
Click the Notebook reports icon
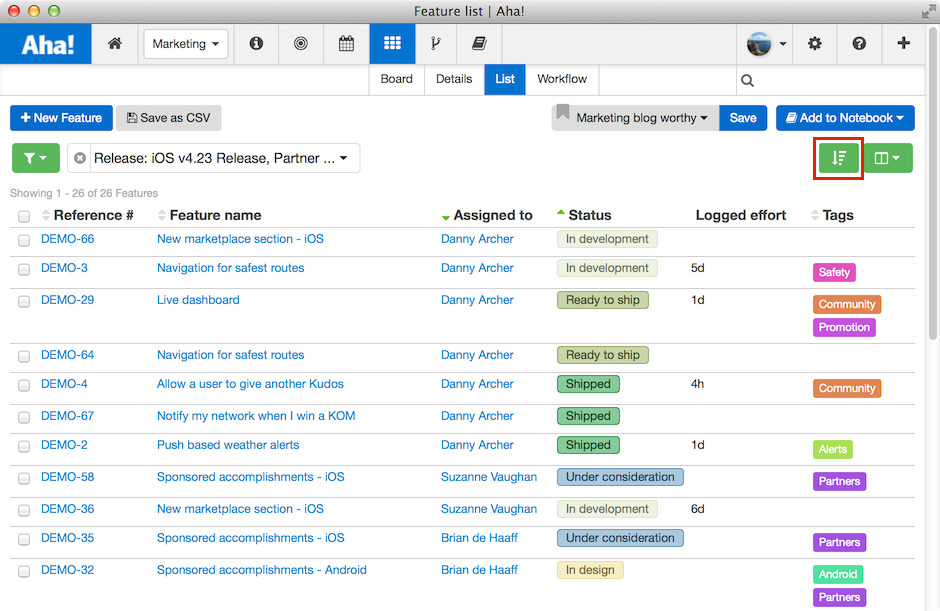click(478, 44)
